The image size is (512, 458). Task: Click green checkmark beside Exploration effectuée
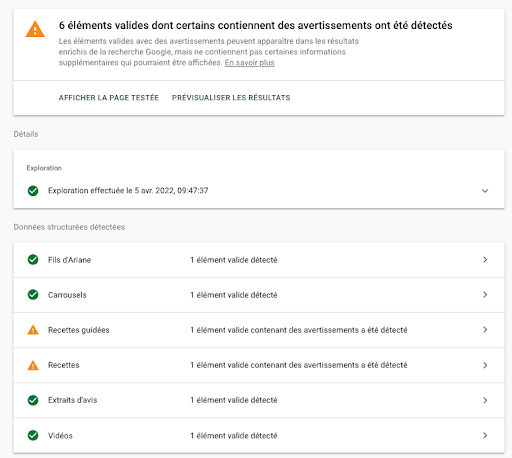pos(33,191)
